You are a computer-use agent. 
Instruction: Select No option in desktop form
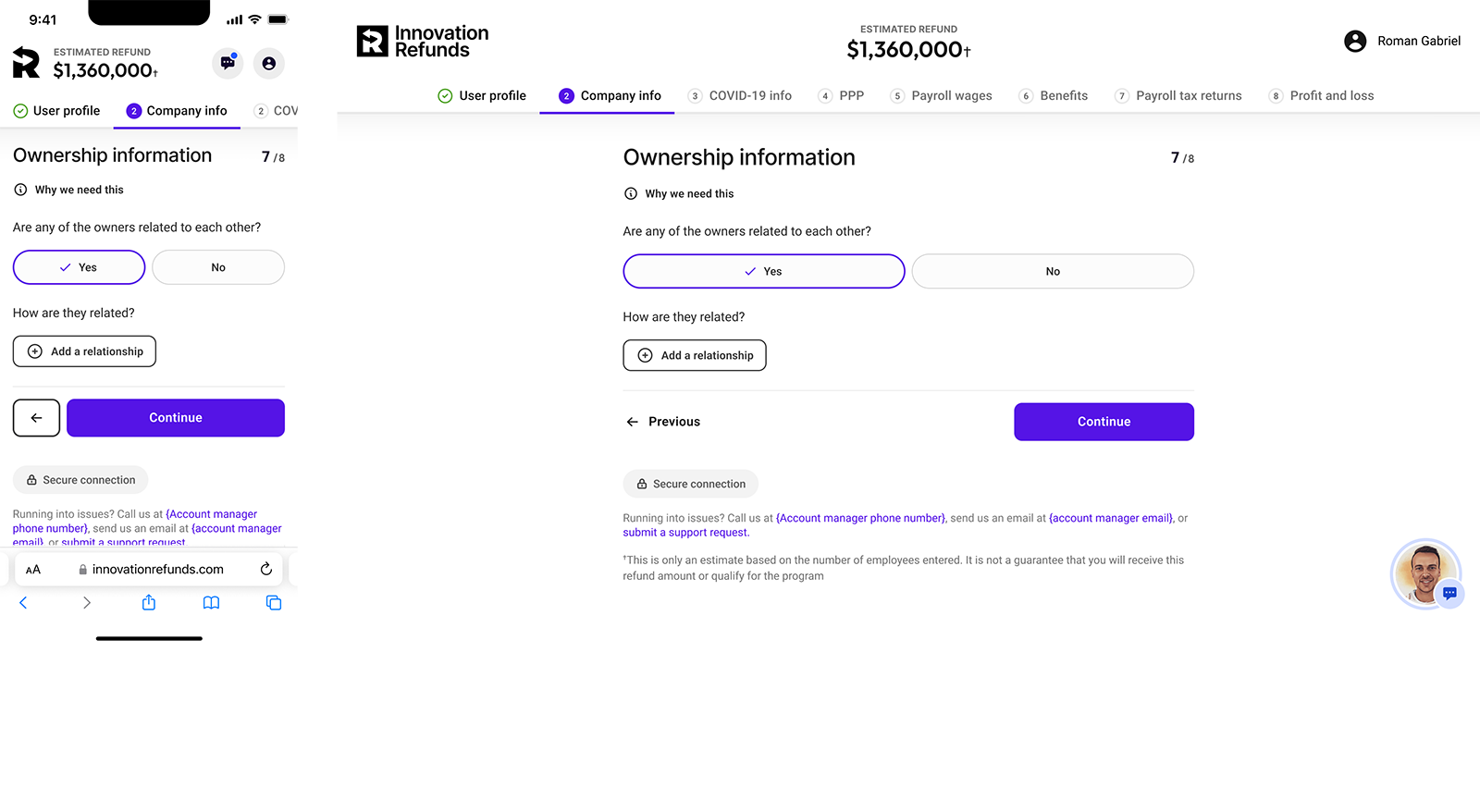pyautogui.click(x=1053, y=271)
